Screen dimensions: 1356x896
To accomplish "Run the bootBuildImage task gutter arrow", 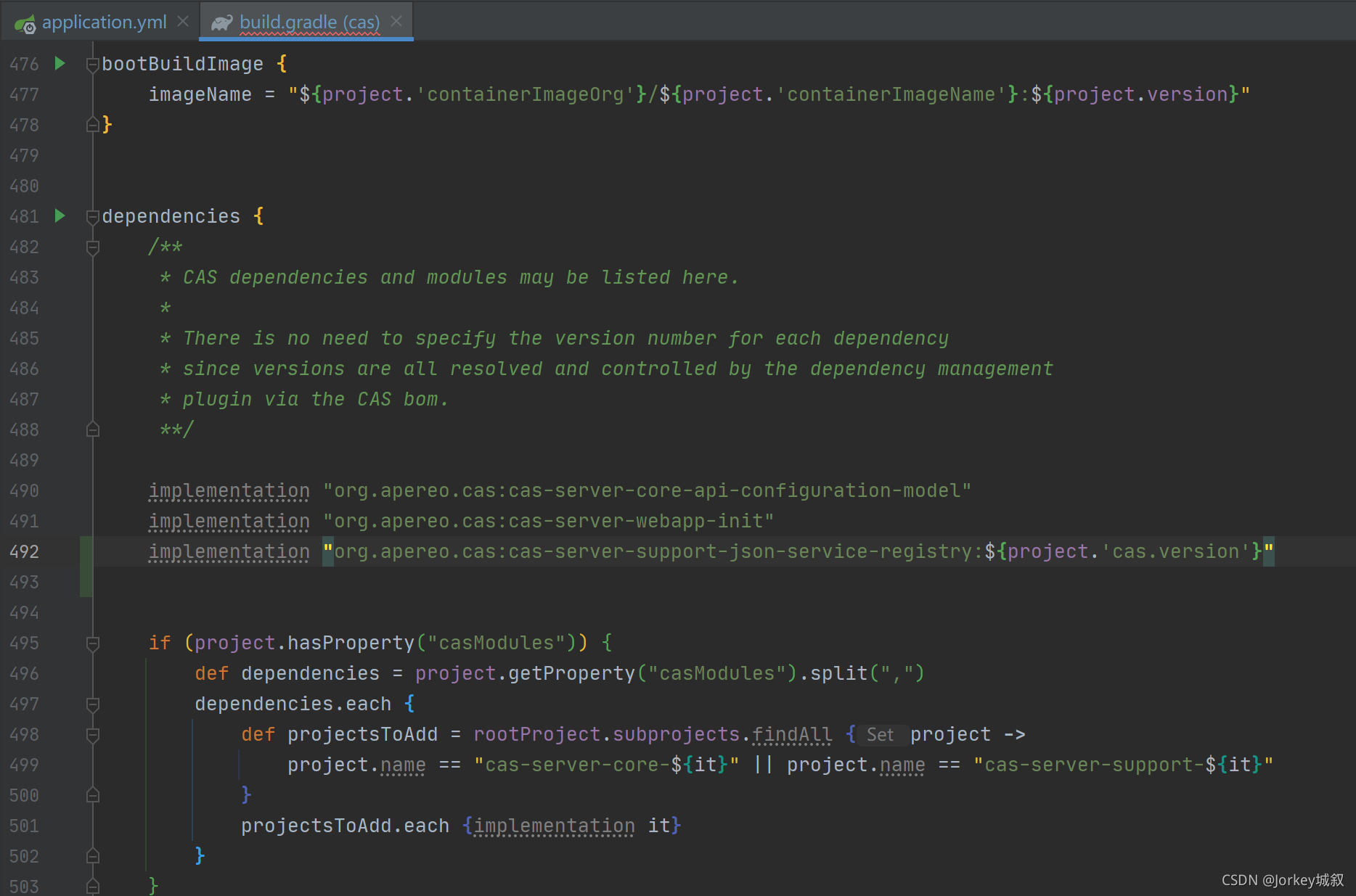I will [x=60, y=64].
